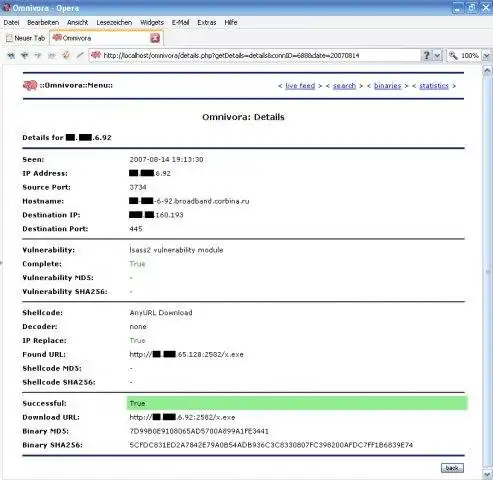Screen dimensions: 493x480
Task: Click the Destination Port value 445
Action: [x=136, y=229]
